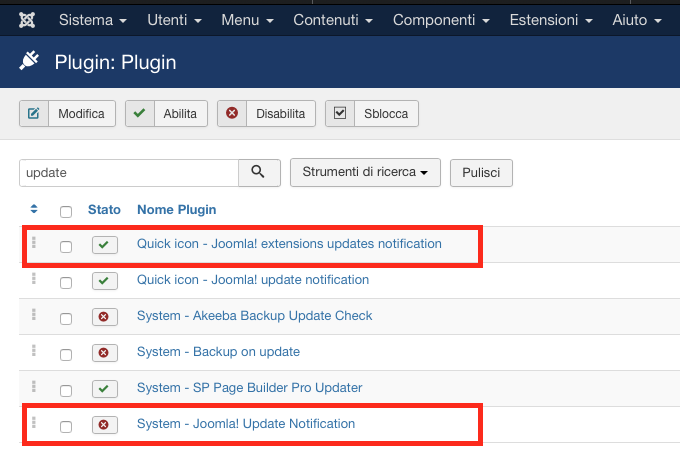Click the Sblocca button
The width and height of the screenshot is (680, 471).
tap(372, 114)
